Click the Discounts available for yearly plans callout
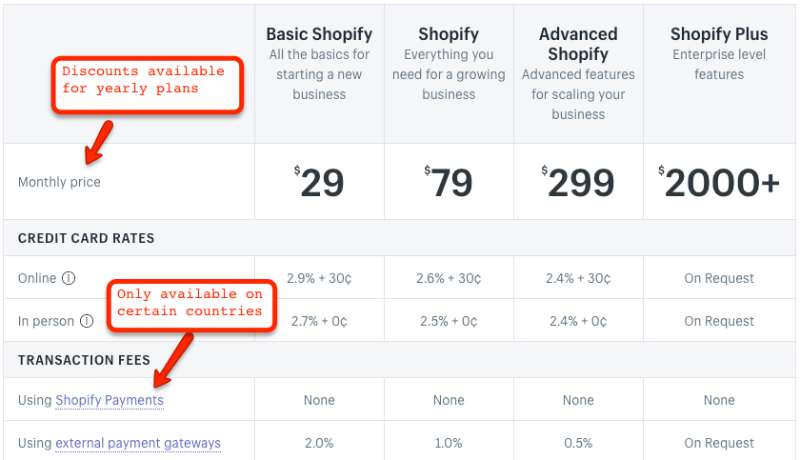Viewport: 800px width, 460px height. point(147,85)
